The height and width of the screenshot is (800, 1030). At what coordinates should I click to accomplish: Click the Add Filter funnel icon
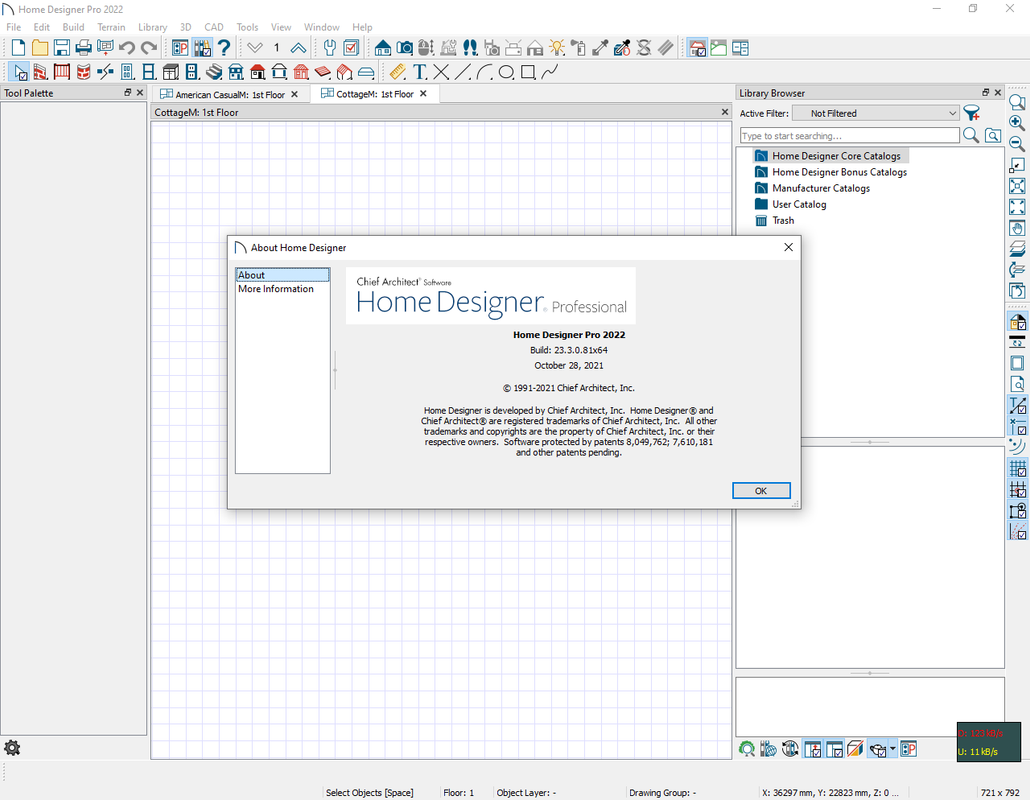(x=972, y=113)
